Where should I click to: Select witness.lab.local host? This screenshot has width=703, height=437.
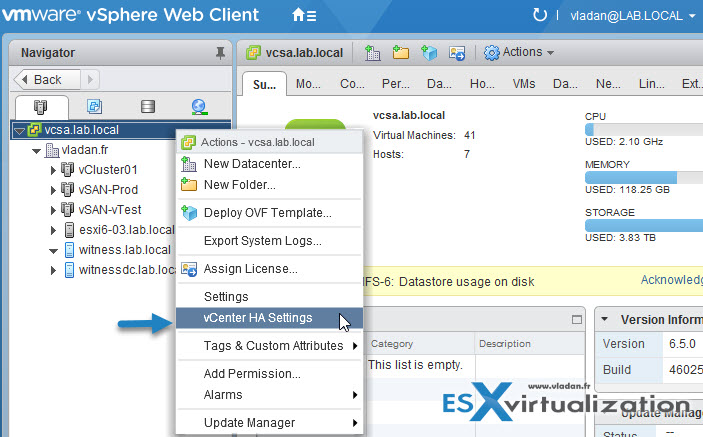point(125,250)
